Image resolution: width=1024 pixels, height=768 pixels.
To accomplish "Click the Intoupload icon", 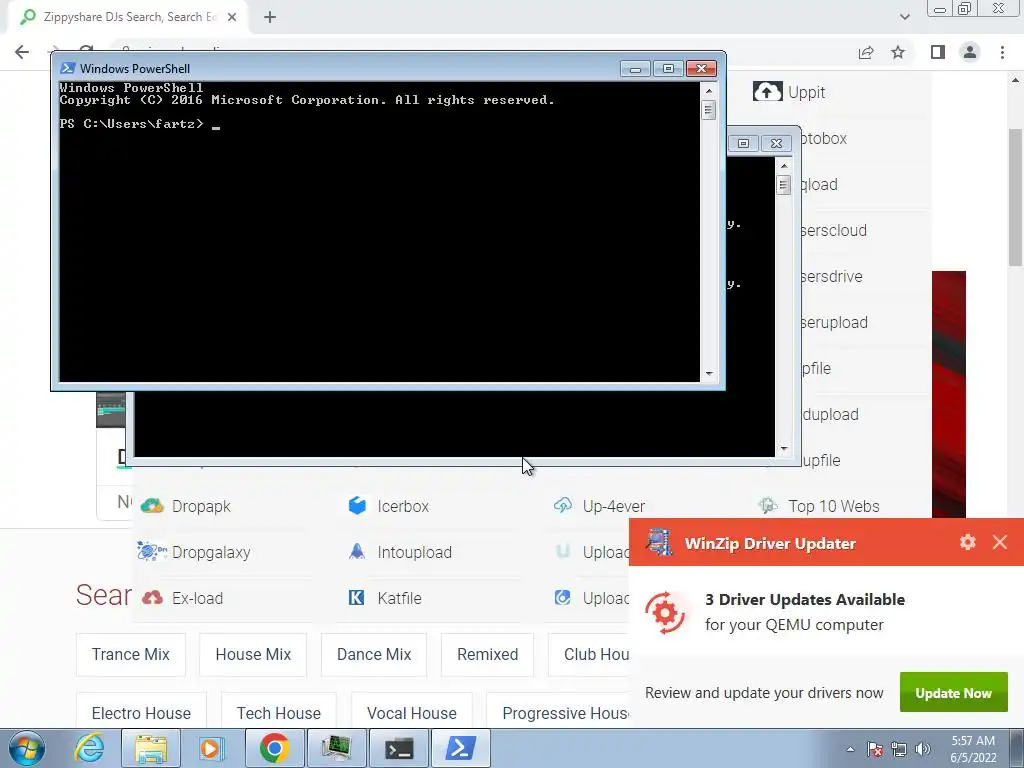I will click(357, 552).
